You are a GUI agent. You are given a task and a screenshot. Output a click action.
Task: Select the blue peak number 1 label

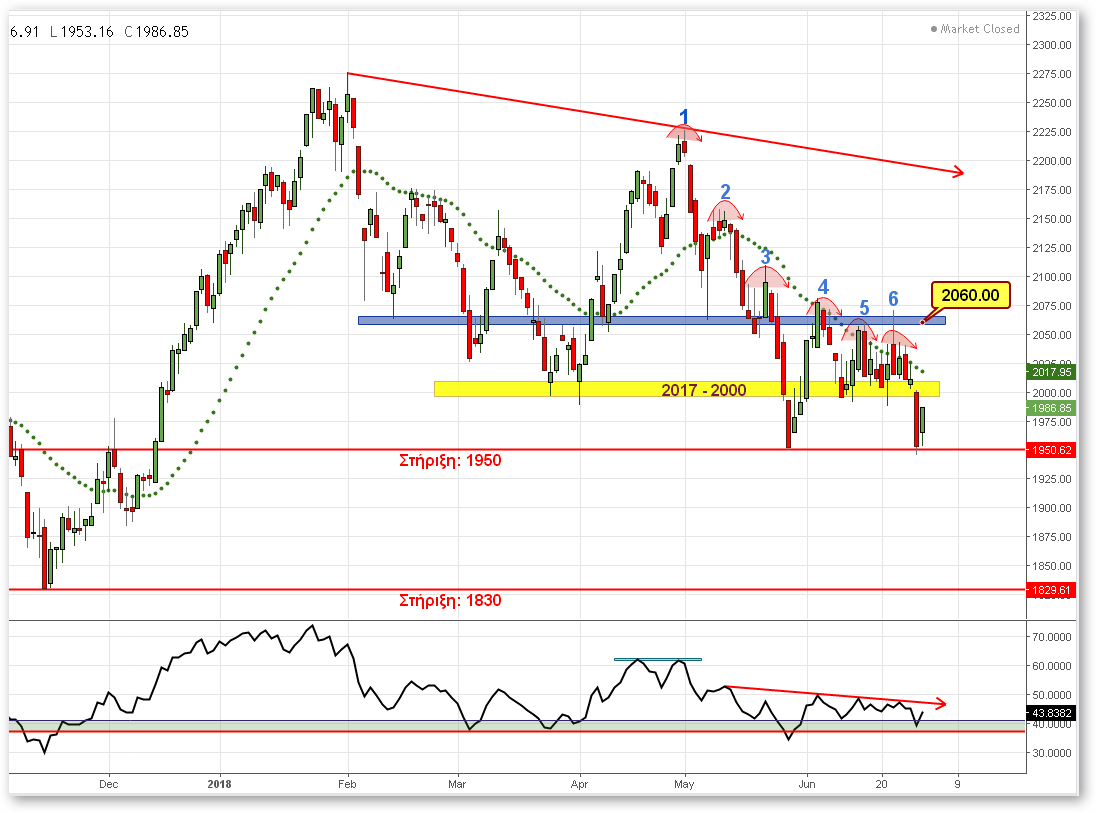click(x=684, y=117)
